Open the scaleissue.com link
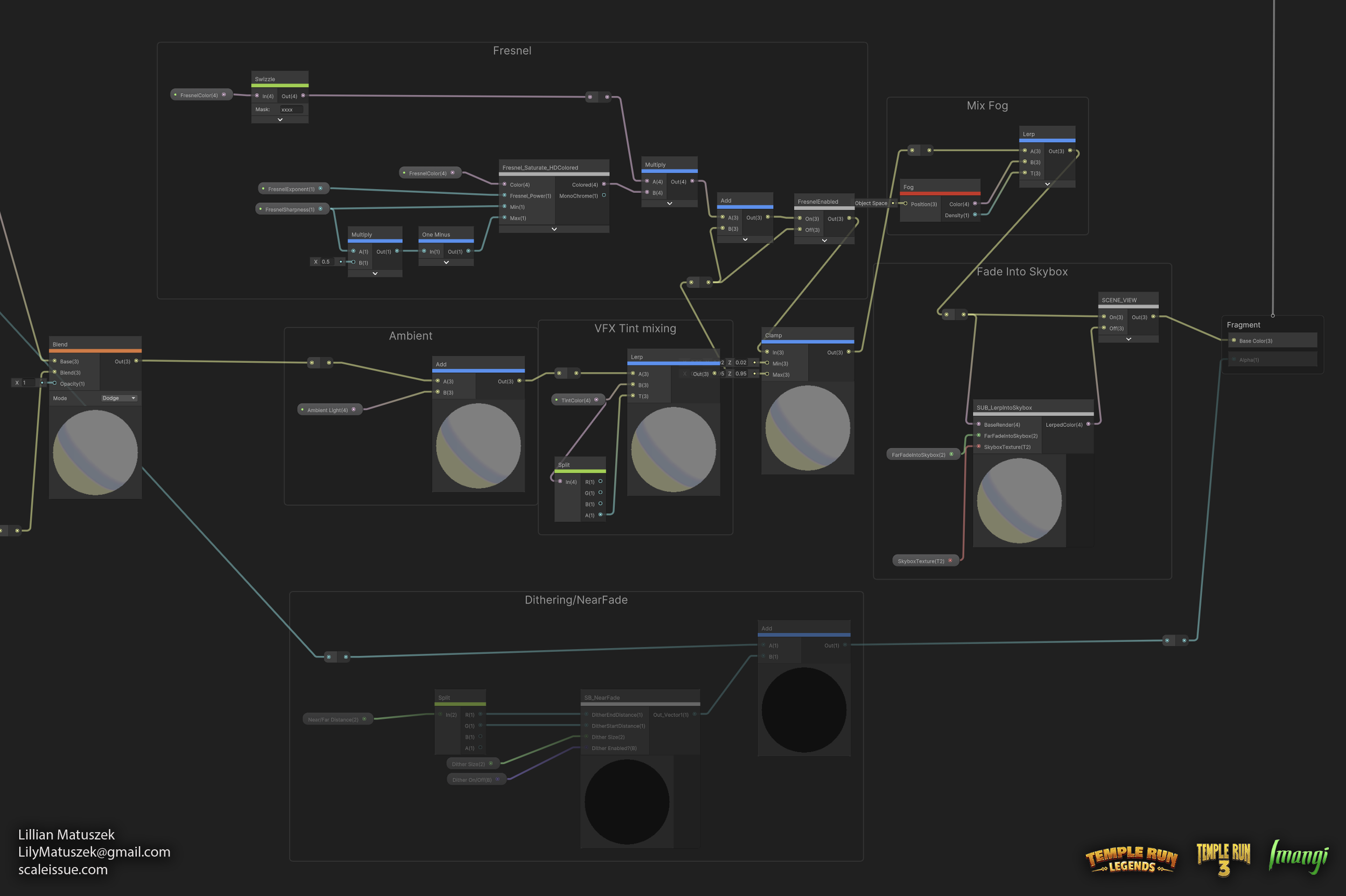This screenshot has height=896, width=1346. pos(63,869)
